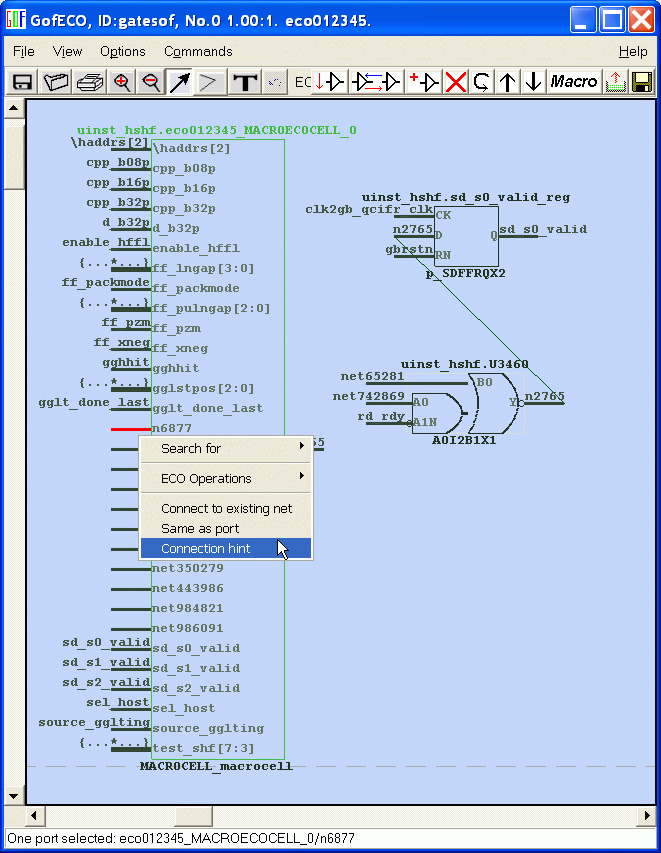The image size is (661, 853).
Task: Select Connection hint in context menu
Action: click(206, 548)
